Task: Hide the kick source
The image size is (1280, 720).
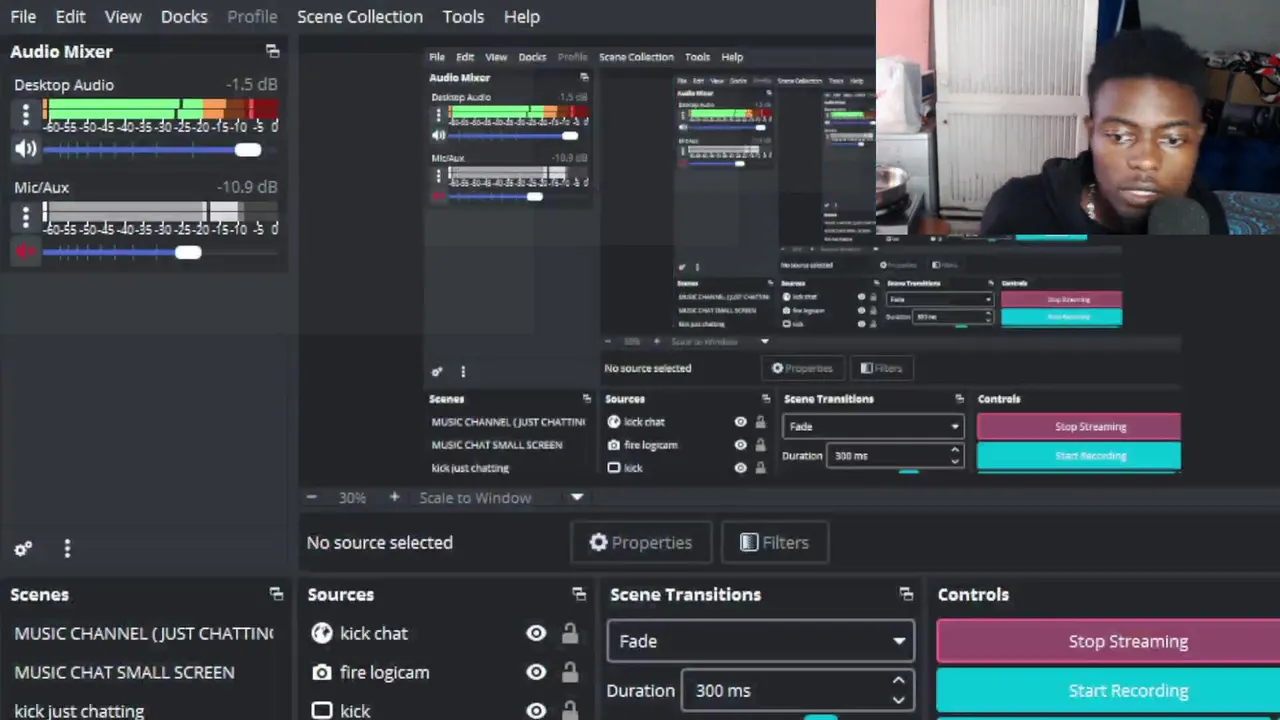Action: [x=536, y=711]
